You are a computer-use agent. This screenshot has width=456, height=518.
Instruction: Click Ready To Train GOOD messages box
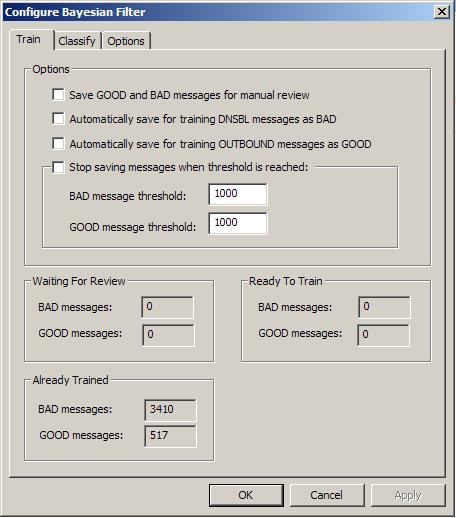tap(383, 335)
